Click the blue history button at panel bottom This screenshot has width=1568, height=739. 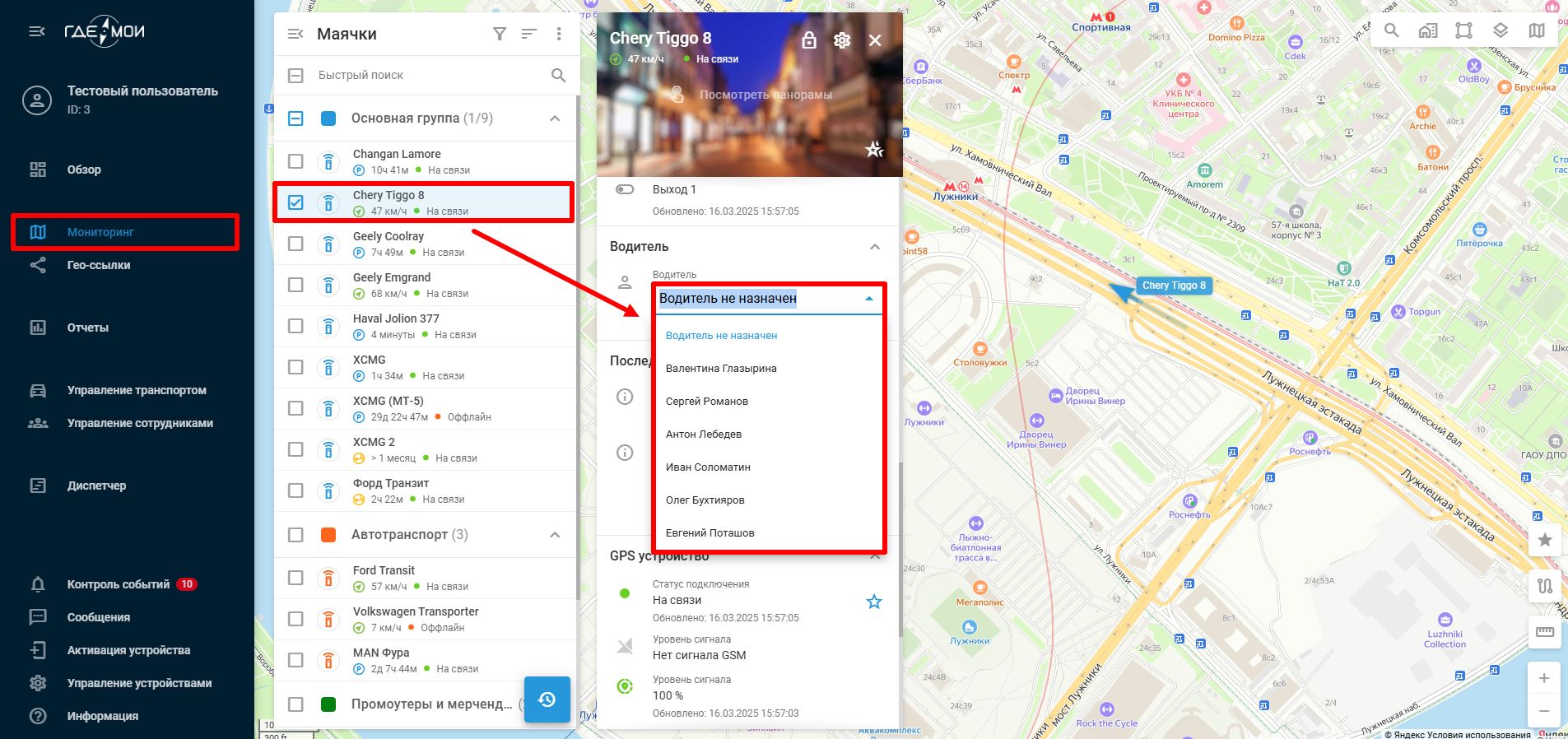pyautogui.click(x=547, y=699)
